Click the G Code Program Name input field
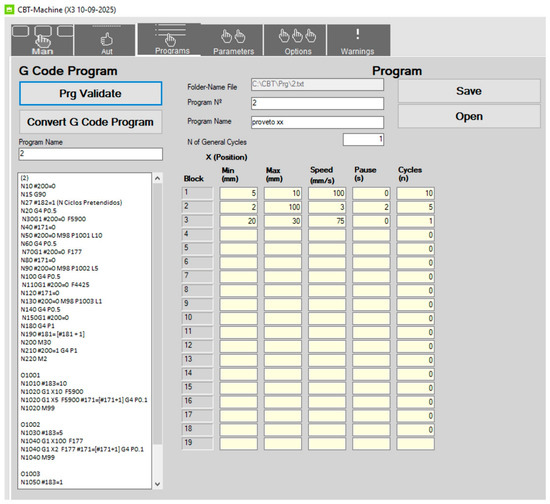The width and height of the screenshot is (550, 504). click(x=90, y=154)
